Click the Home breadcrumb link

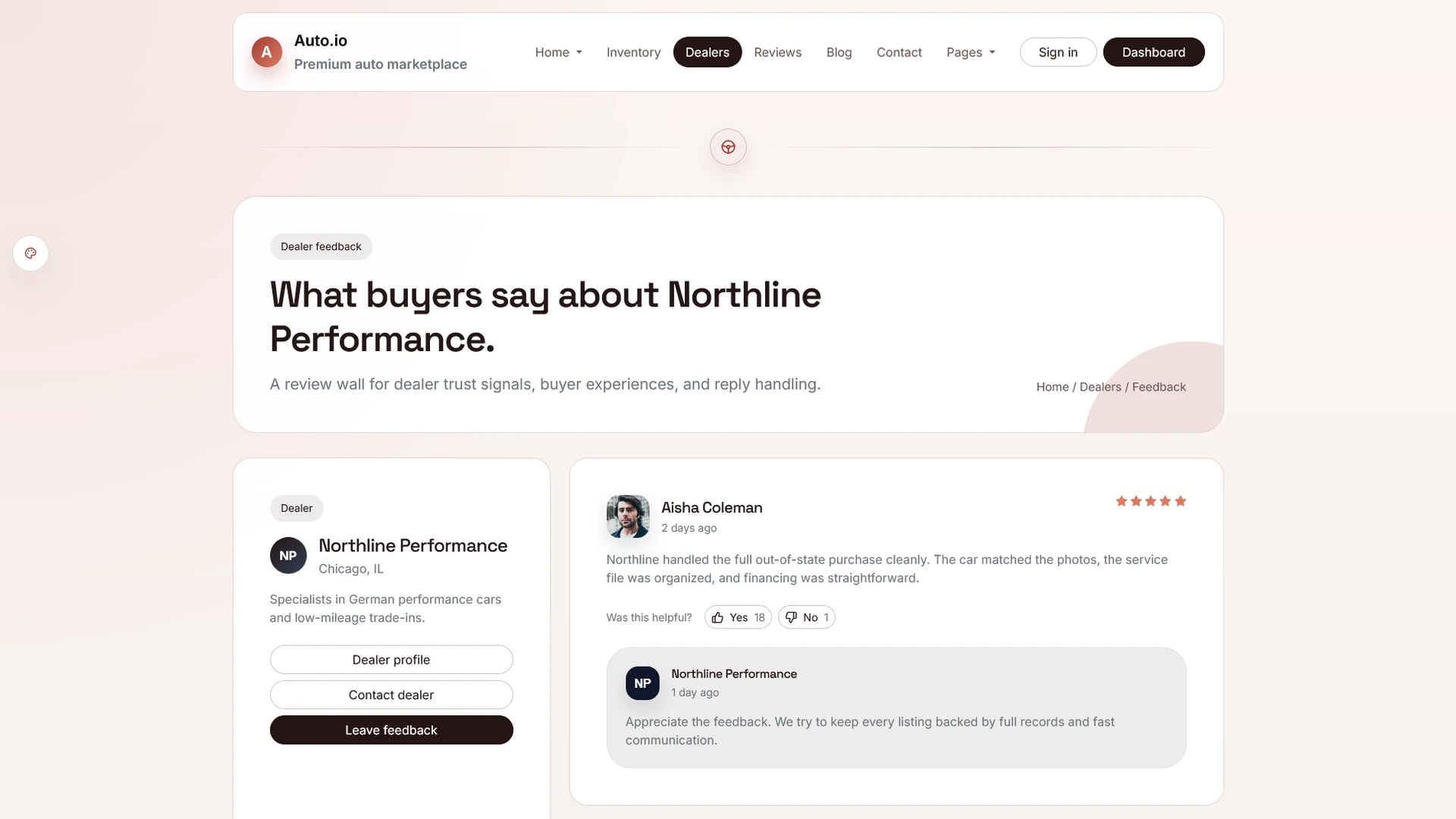[1053, 387]
